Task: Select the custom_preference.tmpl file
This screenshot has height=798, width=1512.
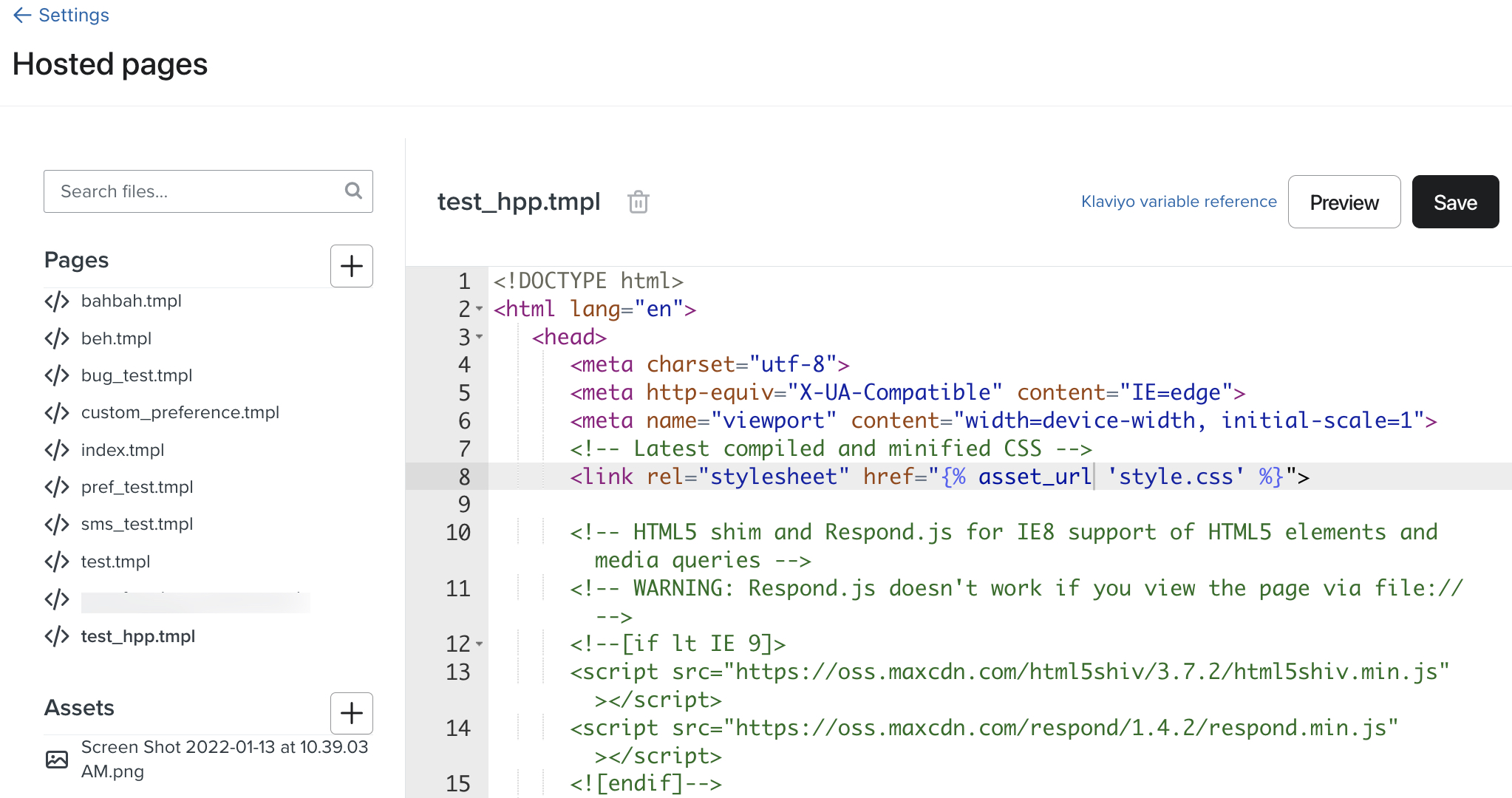Action: (181, 412)
